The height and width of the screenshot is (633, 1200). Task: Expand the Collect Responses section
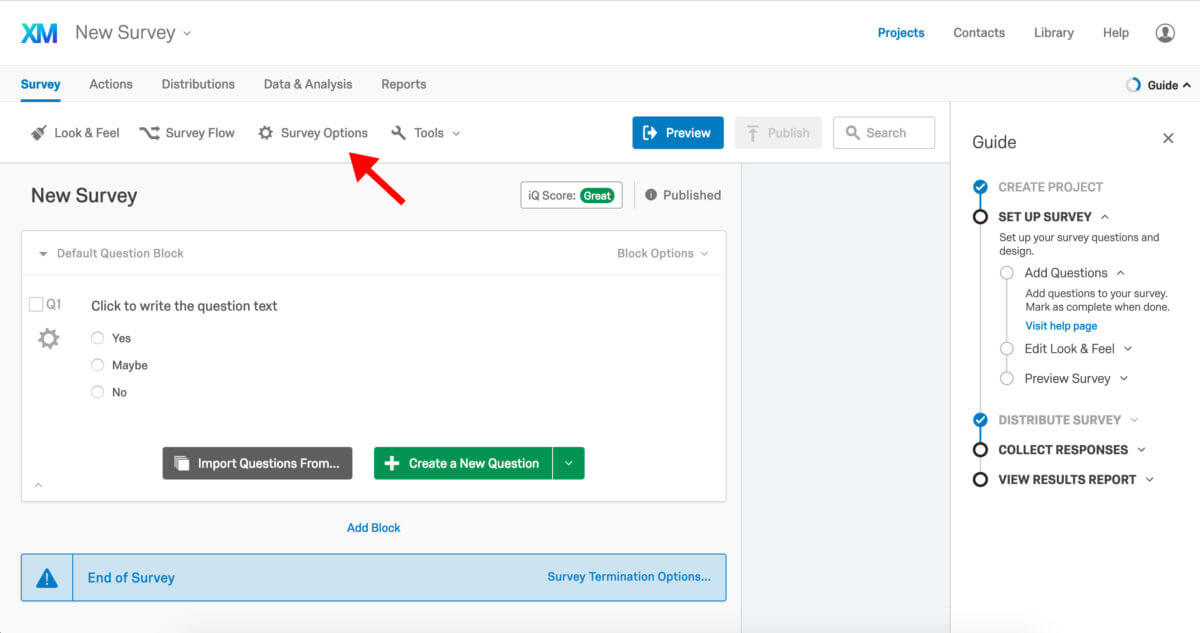pos(1142,450)
